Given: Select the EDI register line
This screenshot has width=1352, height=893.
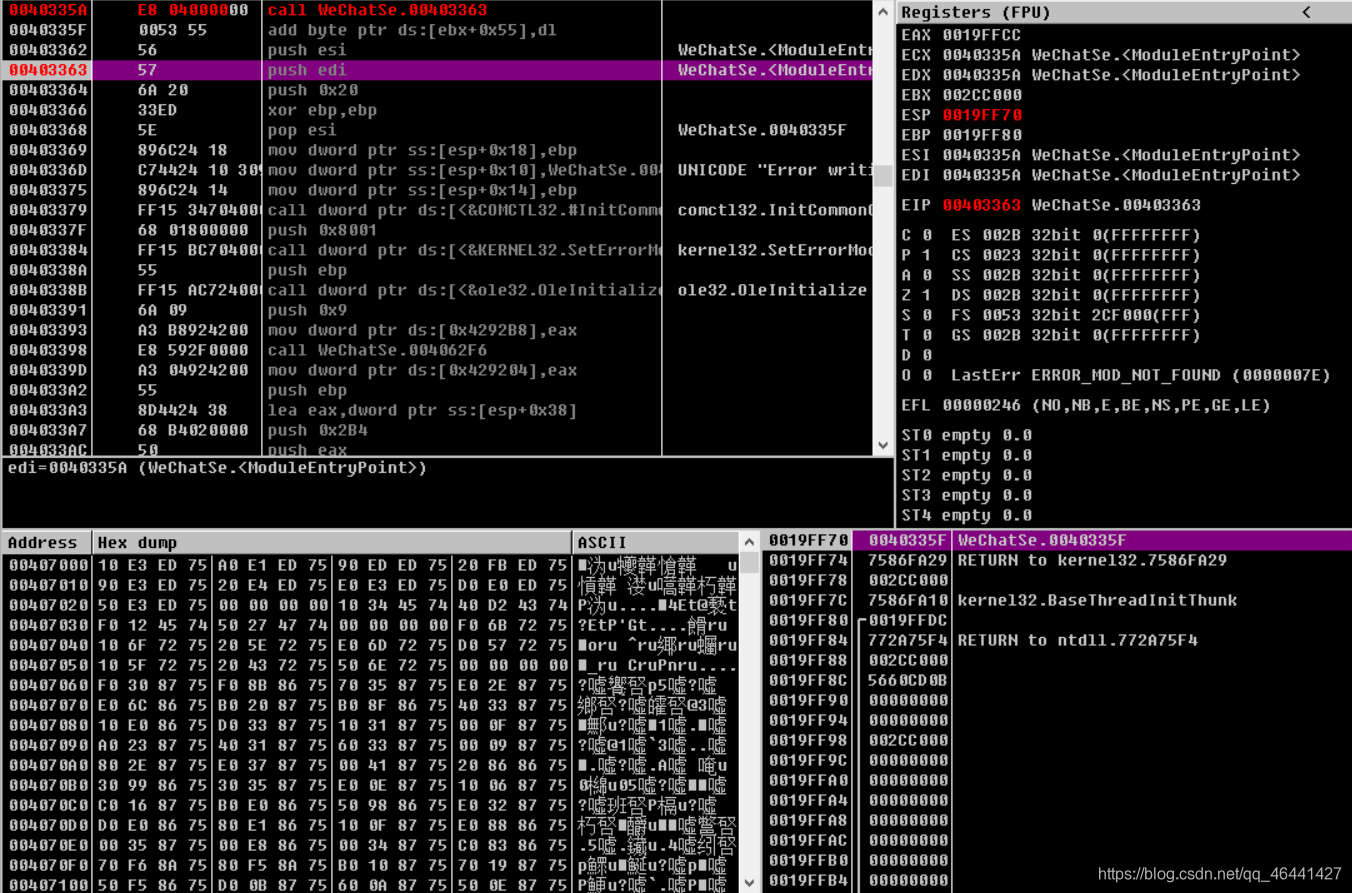Looking at the screenshot, I should pos(1101,175).
